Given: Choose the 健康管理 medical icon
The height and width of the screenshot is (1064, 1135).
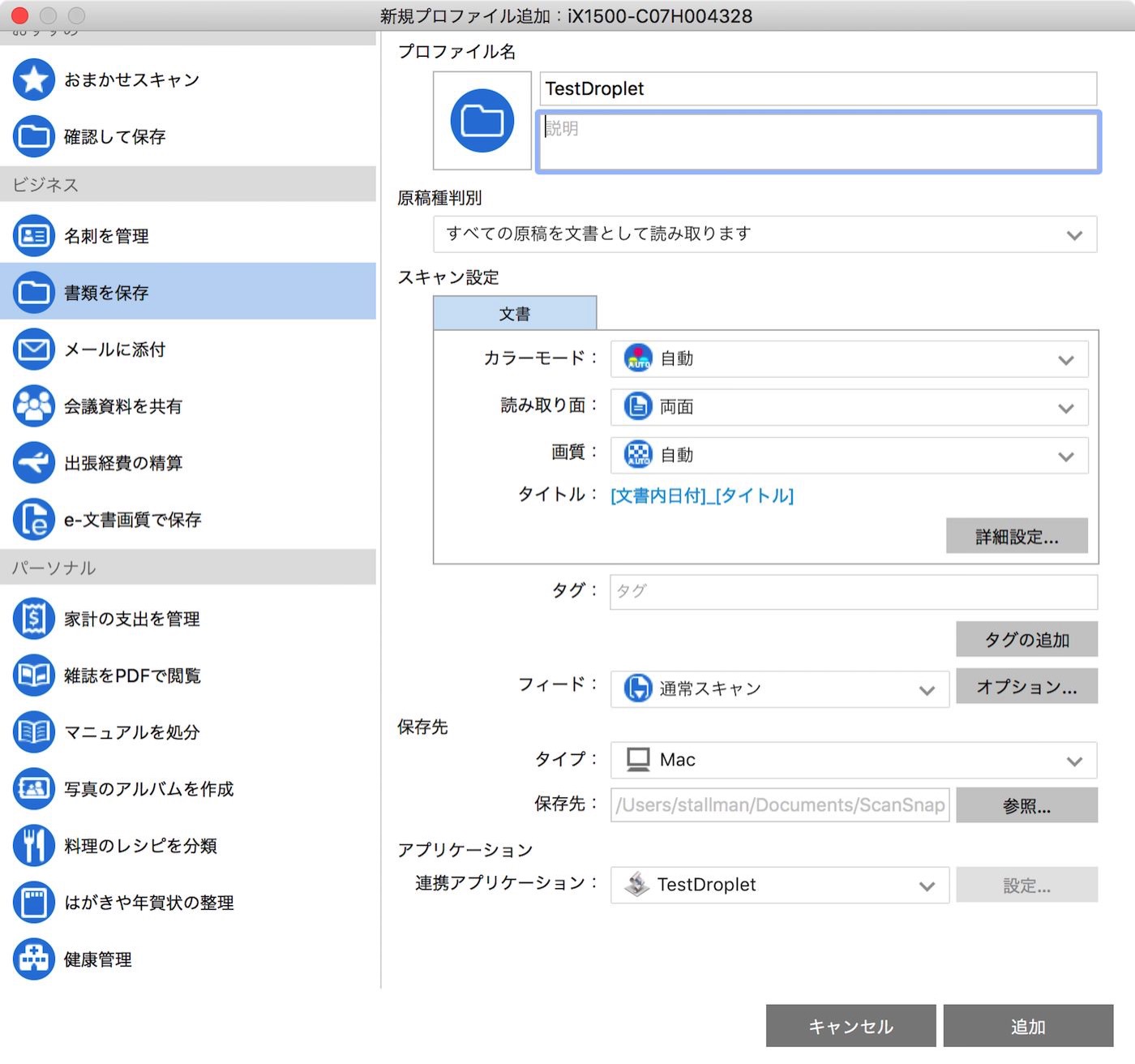Looking at the screenshot, I should (34, 959).
